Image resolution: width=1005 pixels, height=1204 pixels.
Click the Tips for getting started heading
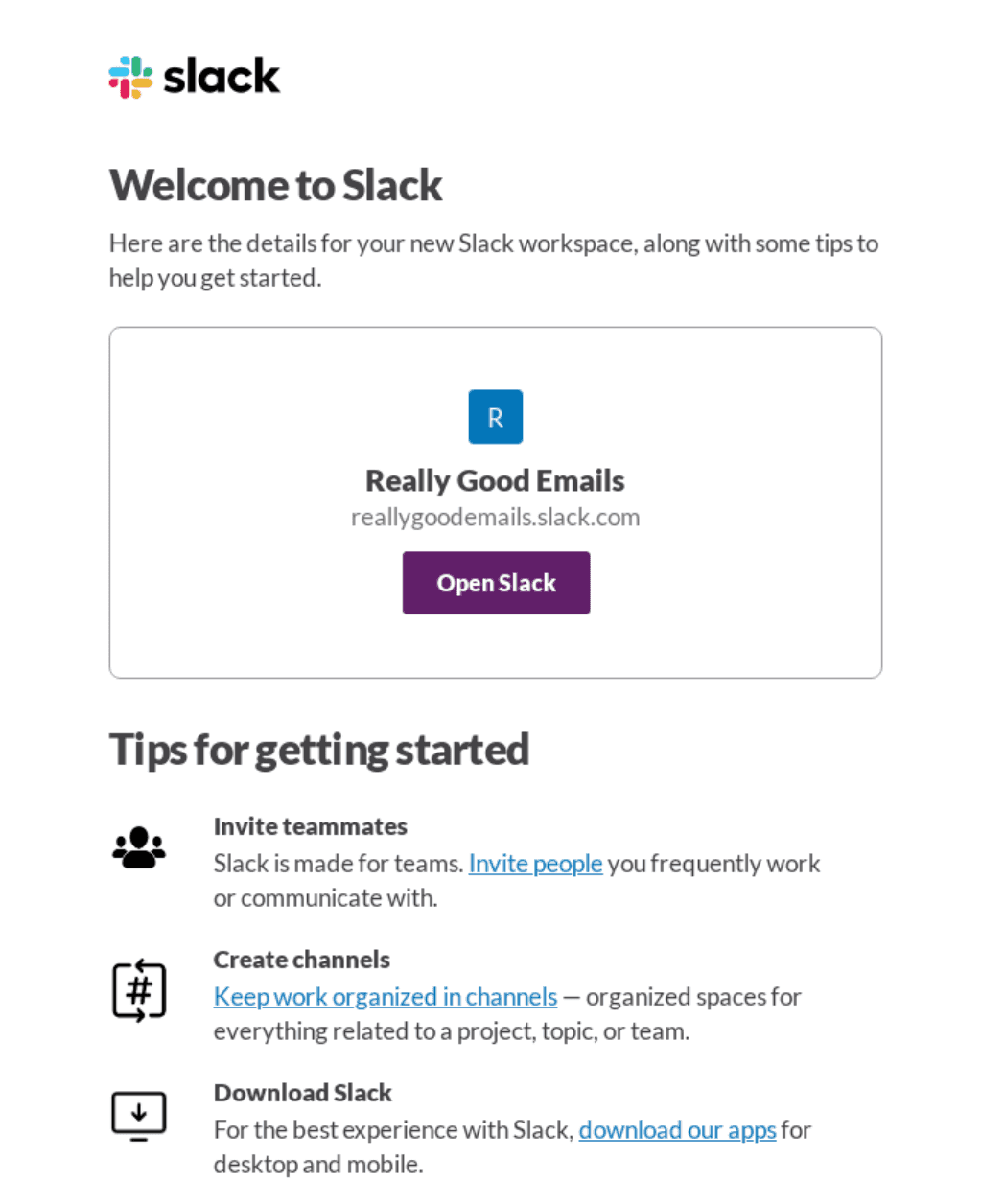(318, 749)
